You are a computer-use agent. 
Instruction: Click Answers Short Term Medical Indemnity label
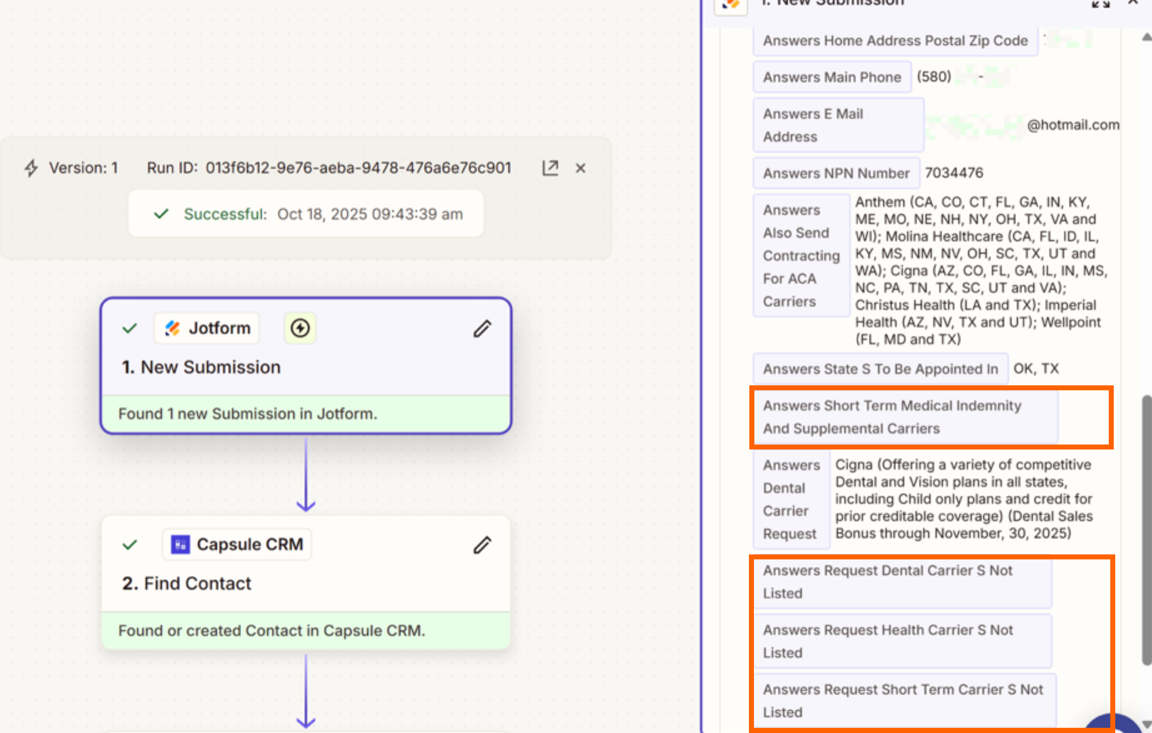(904, 417)
